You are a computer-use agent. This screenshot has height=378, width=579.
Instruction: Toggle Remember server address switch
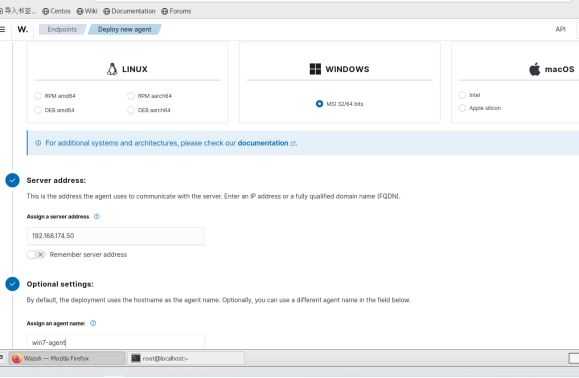(x=36, y=254)
